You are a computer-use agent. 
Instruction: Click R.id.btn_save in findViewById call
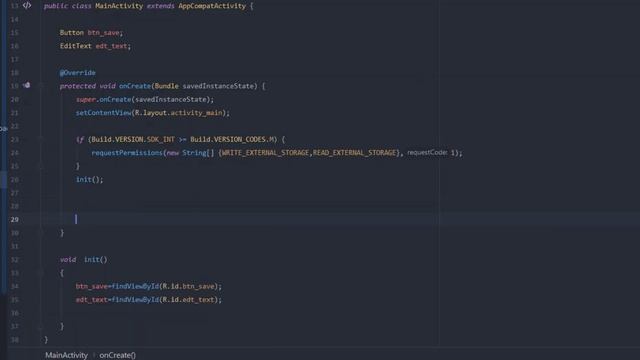(188, 287)
